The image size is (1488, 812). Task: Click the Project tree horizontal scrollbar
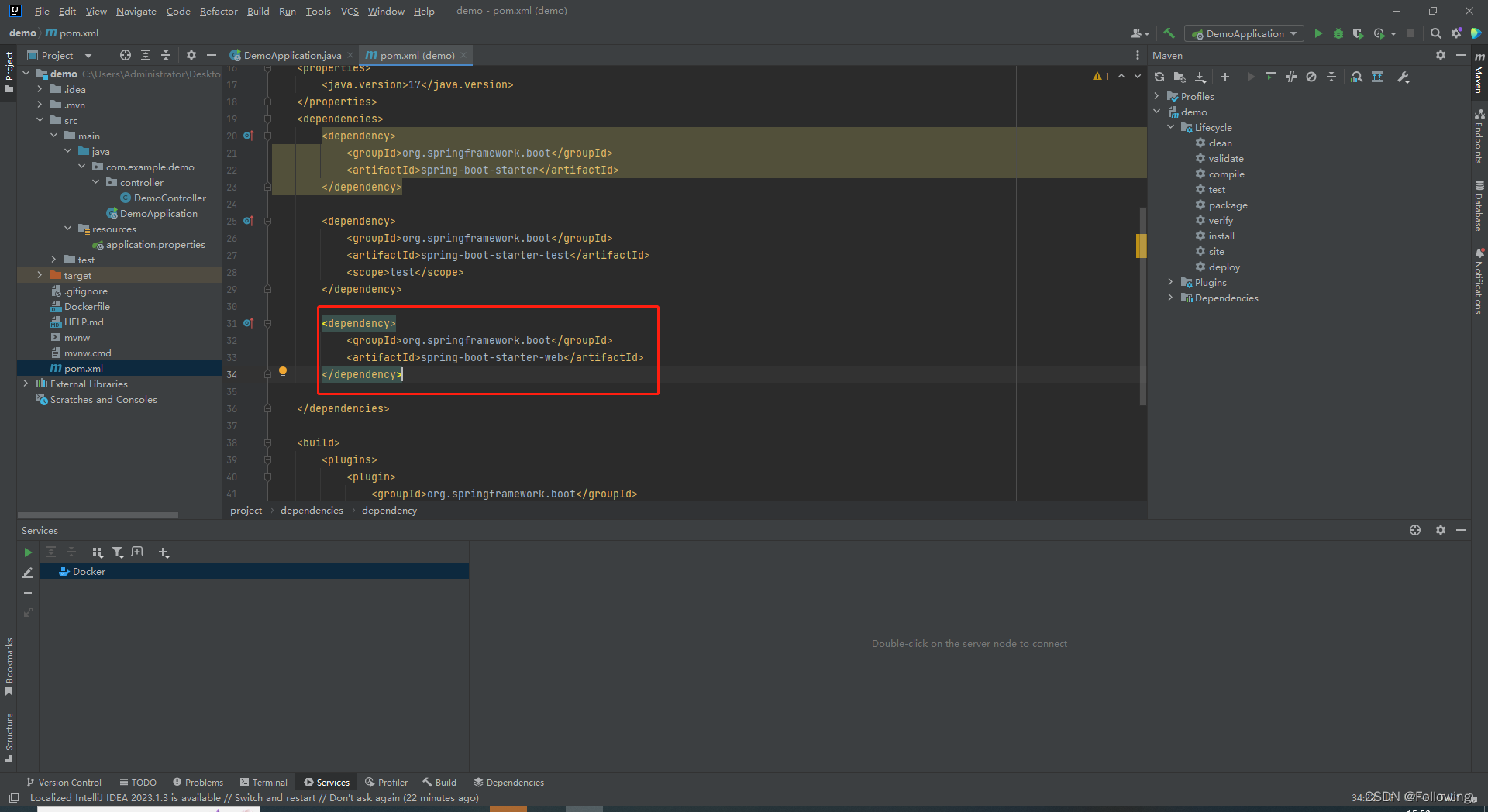[98, 514]
